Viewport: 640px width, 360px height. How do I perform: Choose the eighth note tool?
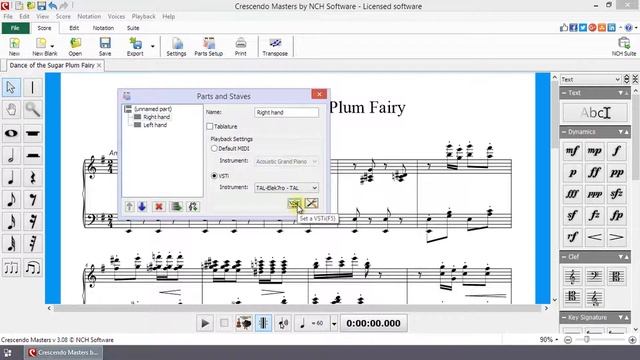coord(11,200)
